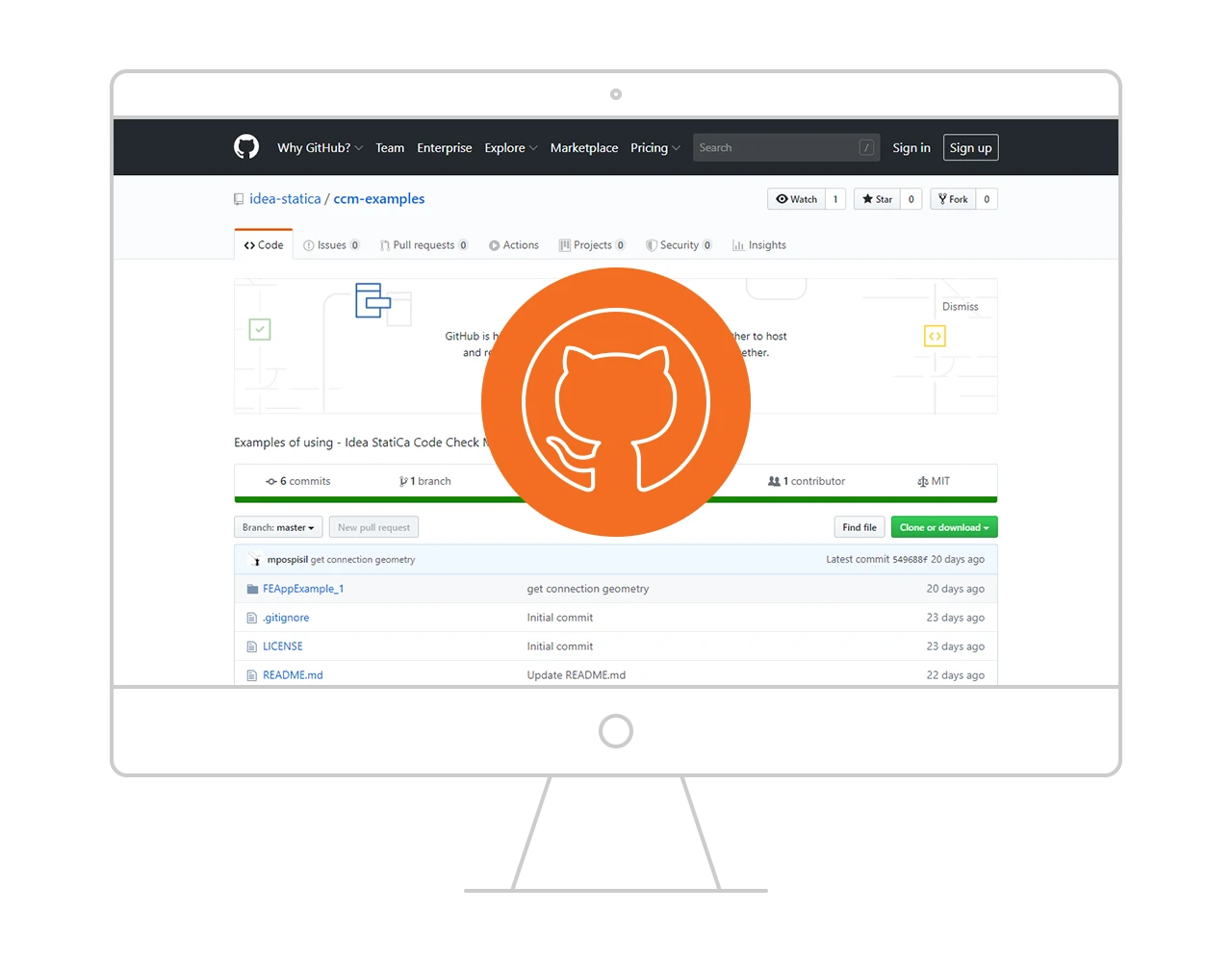
Task: Expand the Pricing dropdown
Action: (x=655, y=148)
